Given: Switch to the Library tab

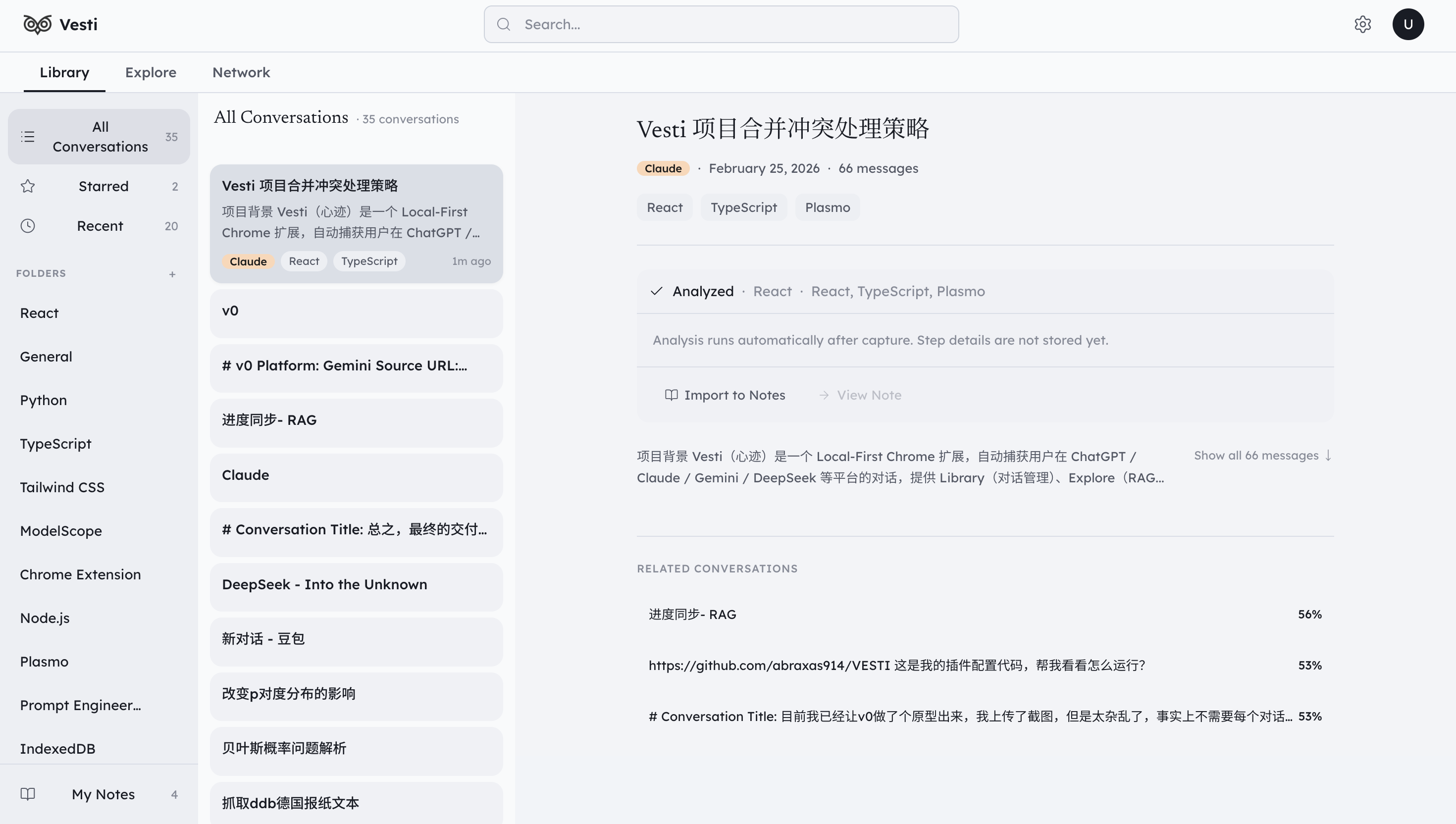Looking at the screenshot, I should click(64, 72).
